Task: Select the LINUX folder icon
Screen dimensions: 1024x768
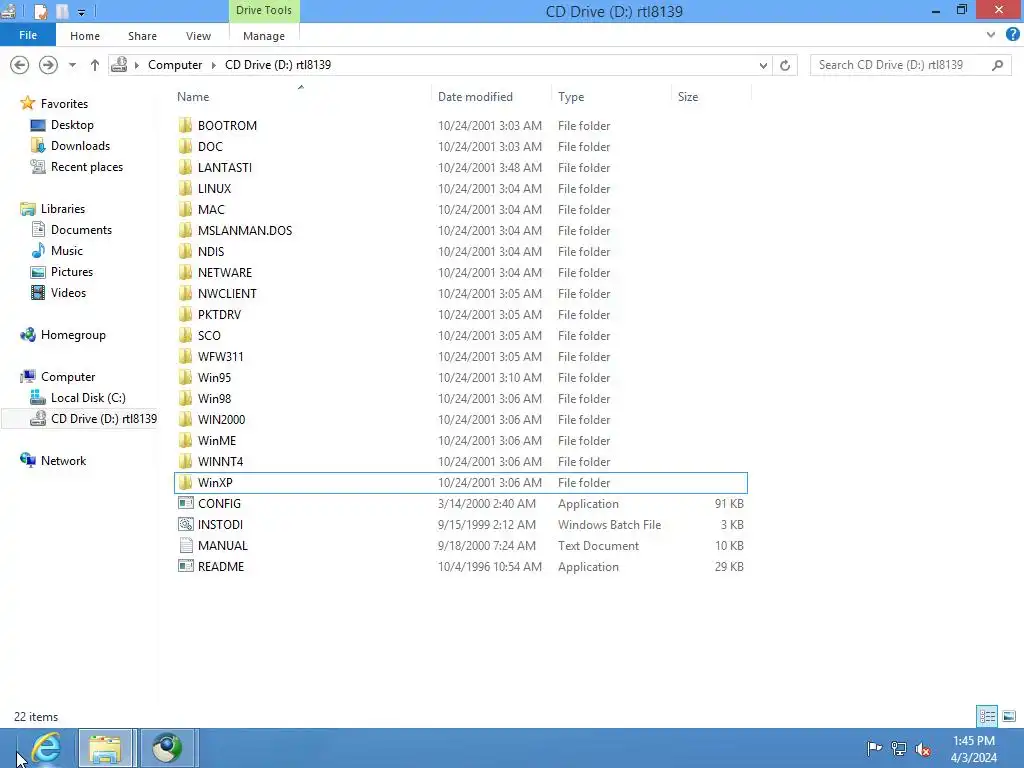Action: (x=185, y=188)
